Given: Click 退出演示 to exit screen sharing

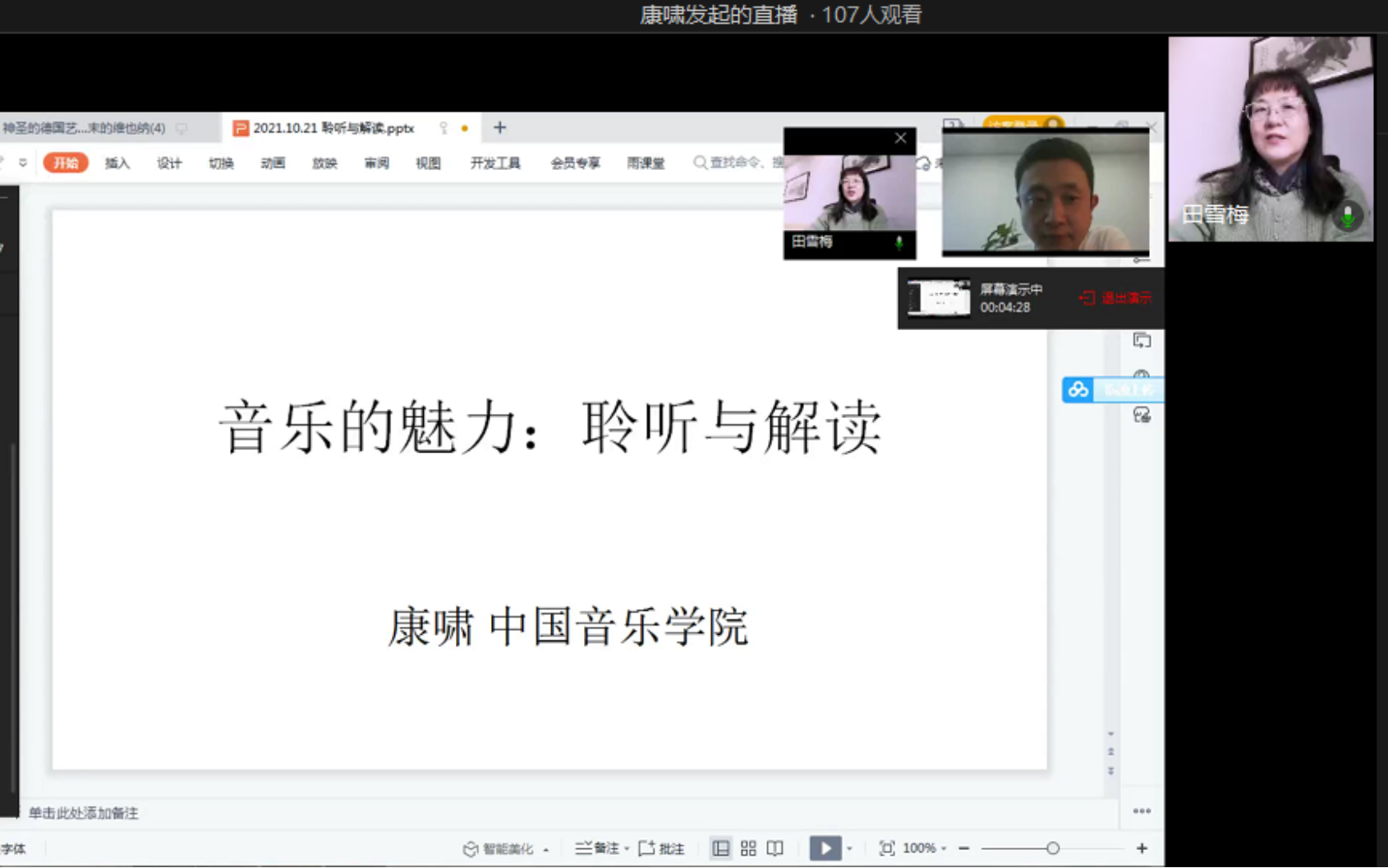Looking at the screenshot, I should tap(1115, 297).
